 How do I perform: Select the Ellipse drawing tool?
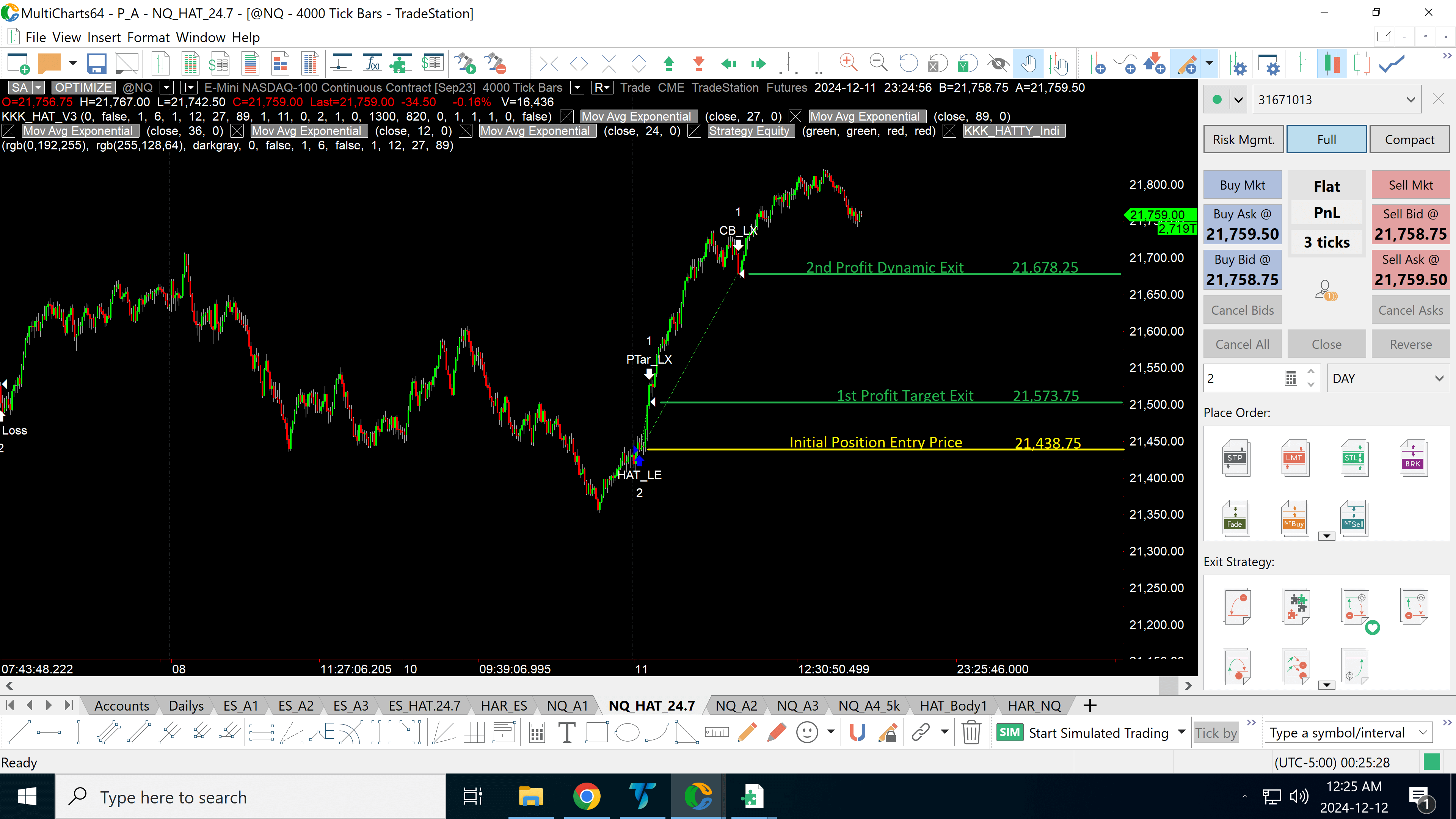point(627,733)
